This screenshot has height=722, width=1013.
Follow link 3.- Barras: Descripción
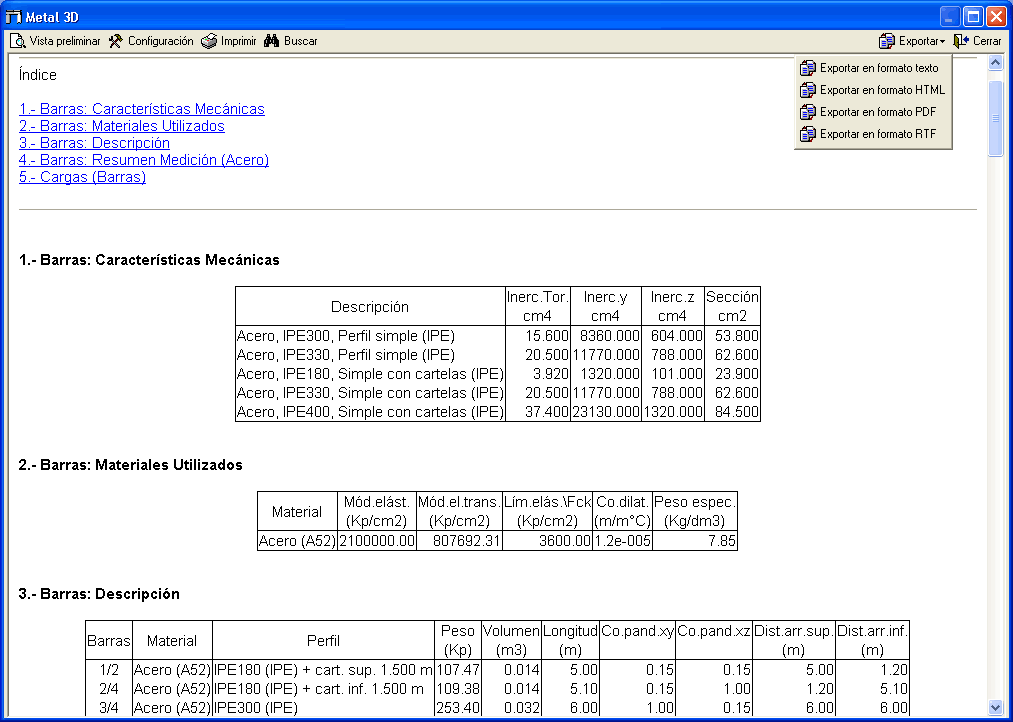tap(94, 143)
